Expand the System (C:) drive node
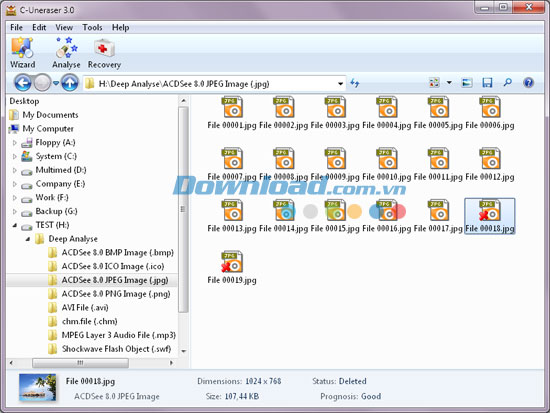Viewport: 550px width, 413px height. point(14,156)
